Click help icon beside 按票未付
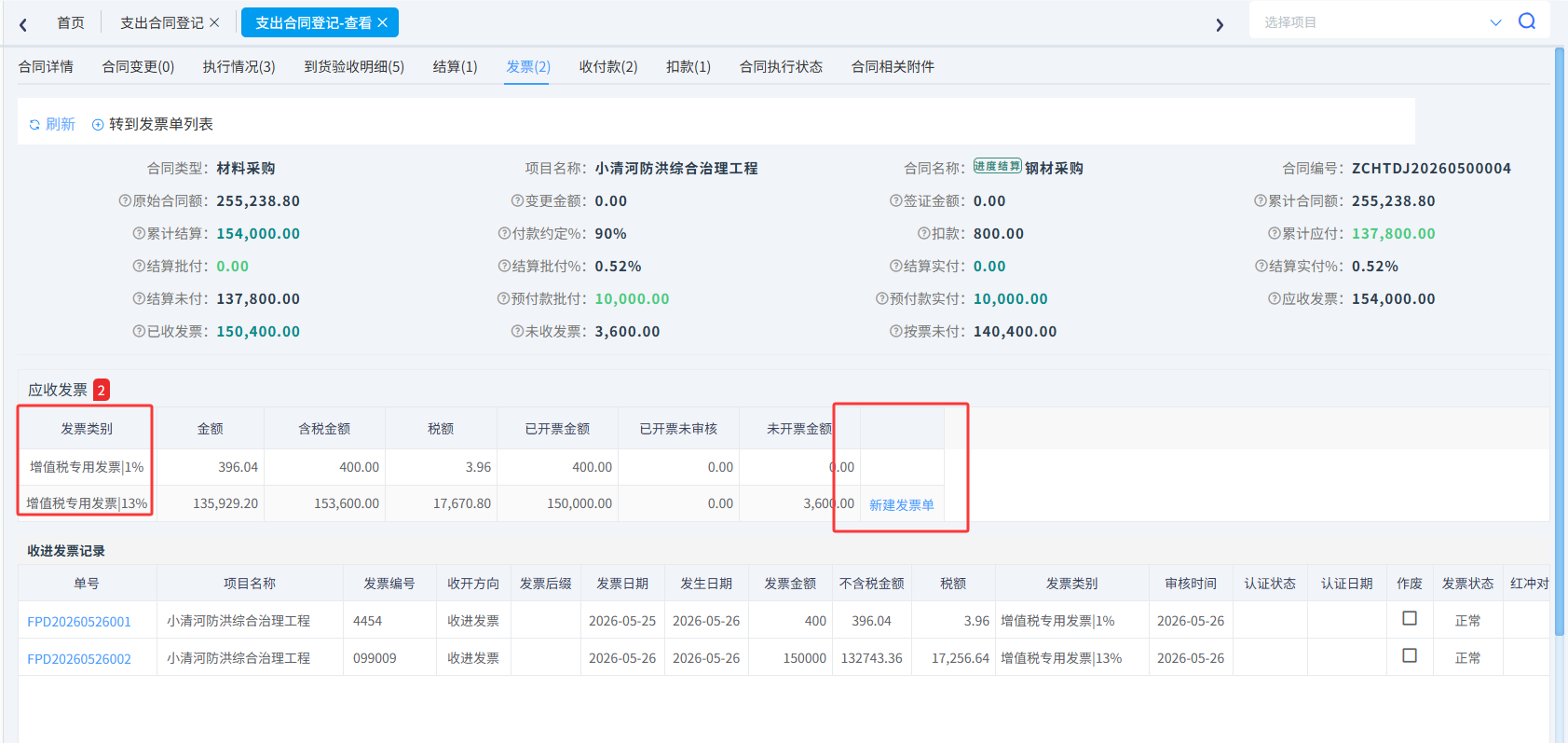 click(x=895, y=331)
